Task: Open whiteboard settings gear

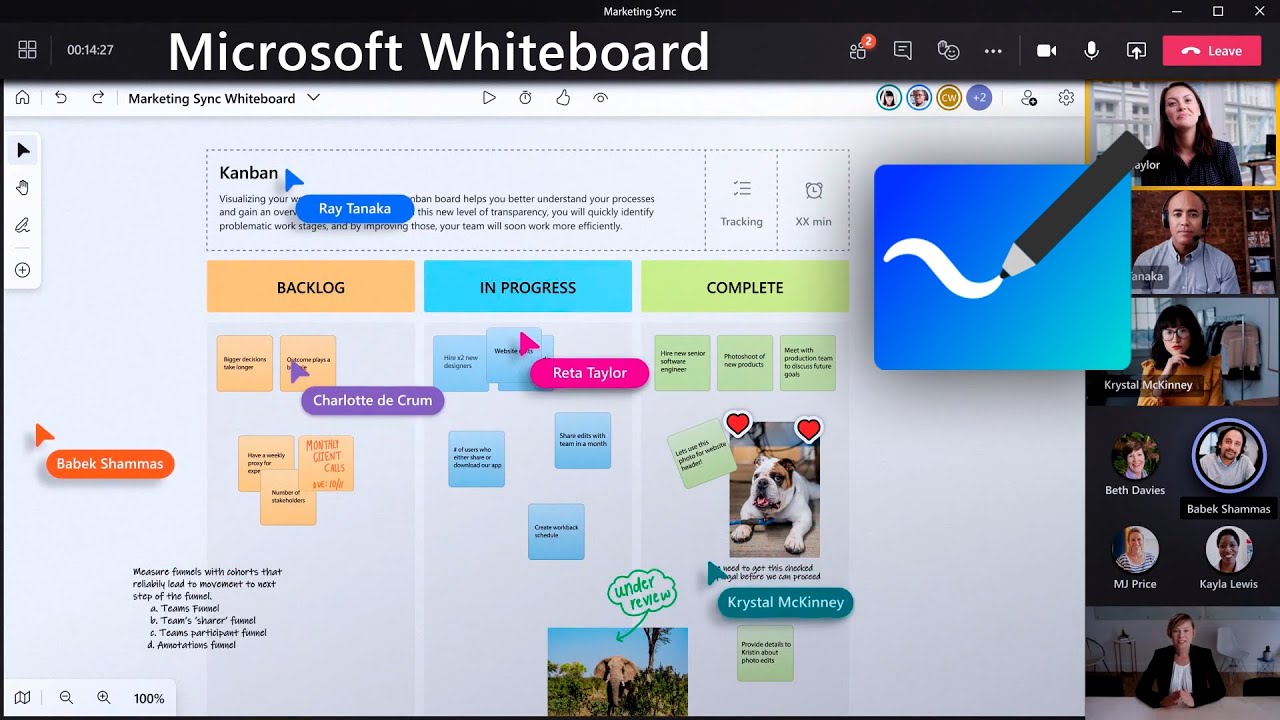Action: pos(1066,98)
